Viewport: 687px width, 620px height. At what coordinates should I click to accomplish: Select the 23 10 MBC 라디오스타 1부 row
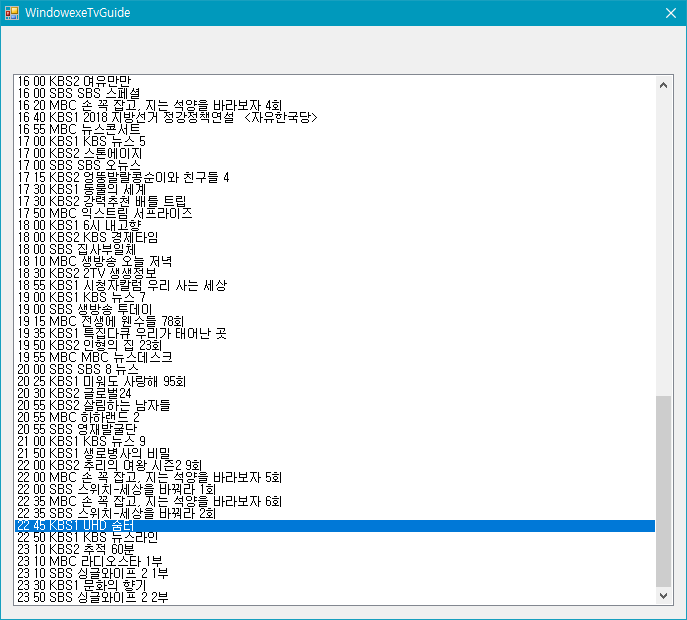tap(335, 562)
